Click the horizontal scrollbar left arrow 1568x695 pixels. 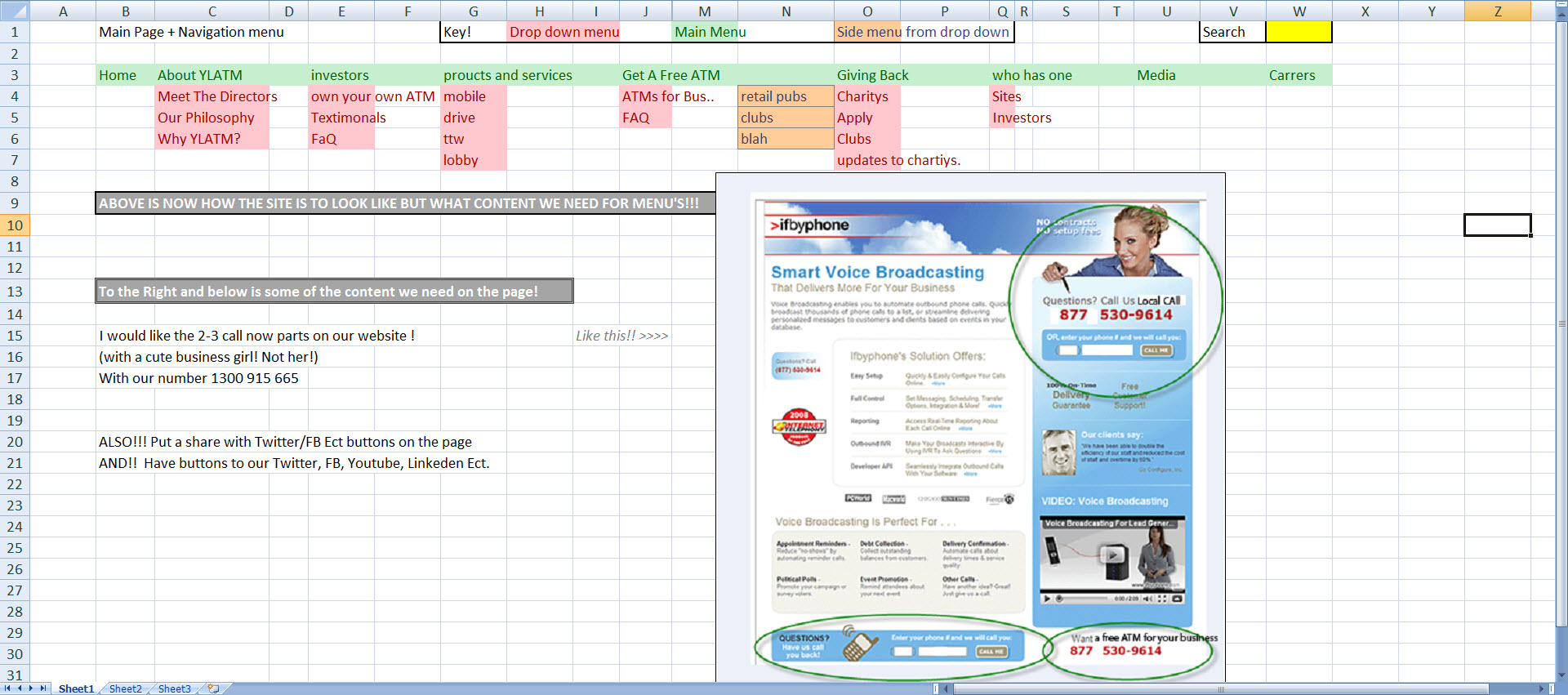(x=947, y=689)
